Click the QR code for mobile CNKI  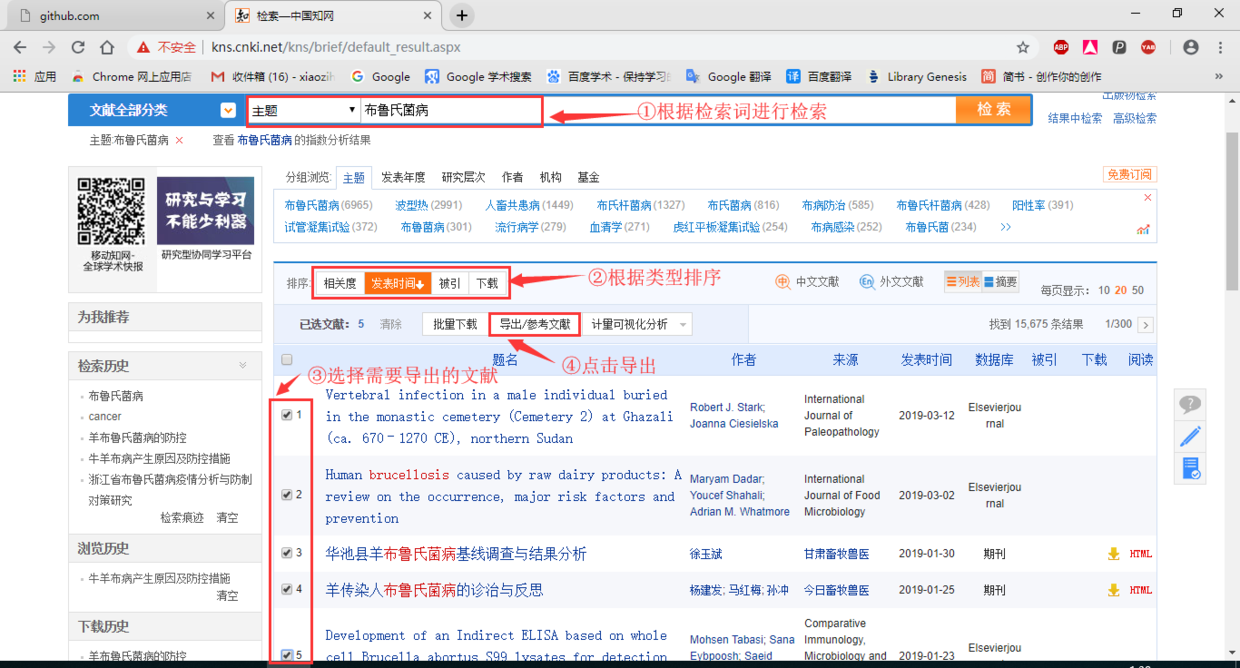[111, 211]
